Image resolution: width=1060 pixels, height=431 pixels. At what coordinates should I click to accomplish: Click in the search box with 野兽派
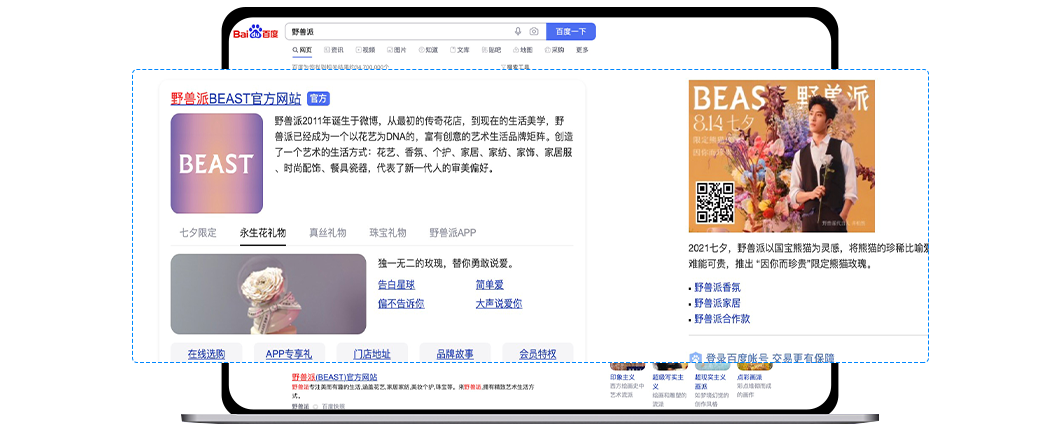coord(400,32)
